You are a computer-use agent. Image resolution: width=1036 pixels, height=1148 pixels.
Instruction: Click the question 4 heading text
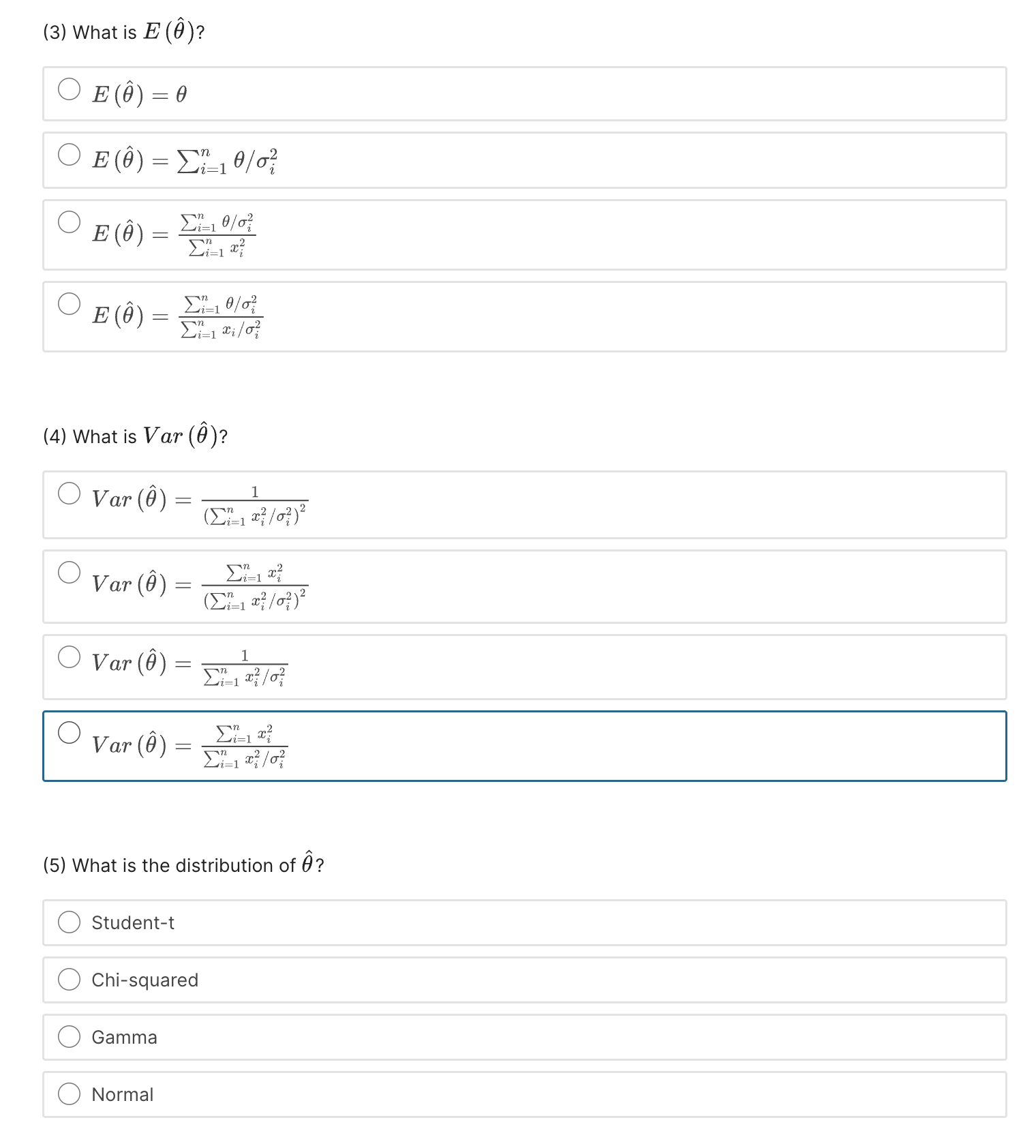click(x=134, y=434)
